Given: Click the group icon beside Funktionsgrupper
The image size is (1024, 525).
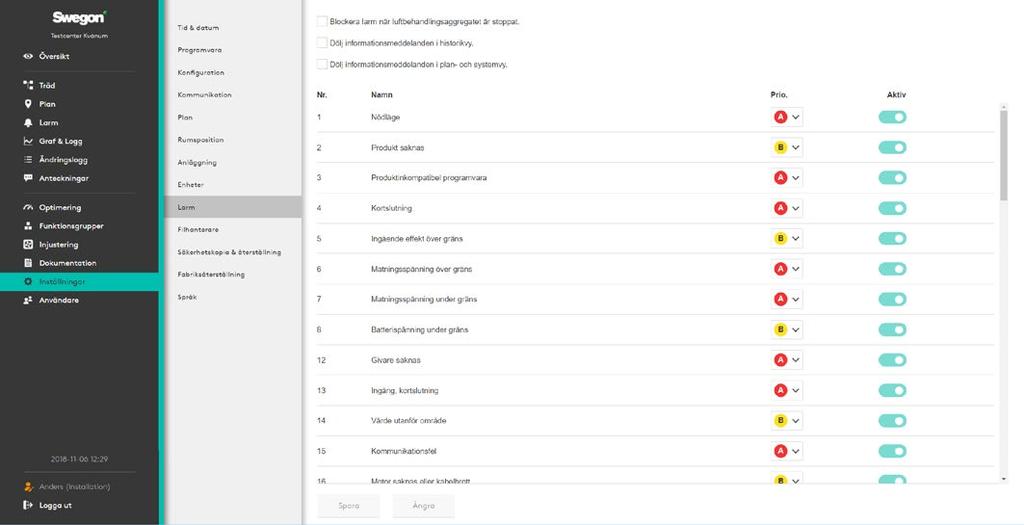Looking at the screenshot, I should [x=28, y=226].
